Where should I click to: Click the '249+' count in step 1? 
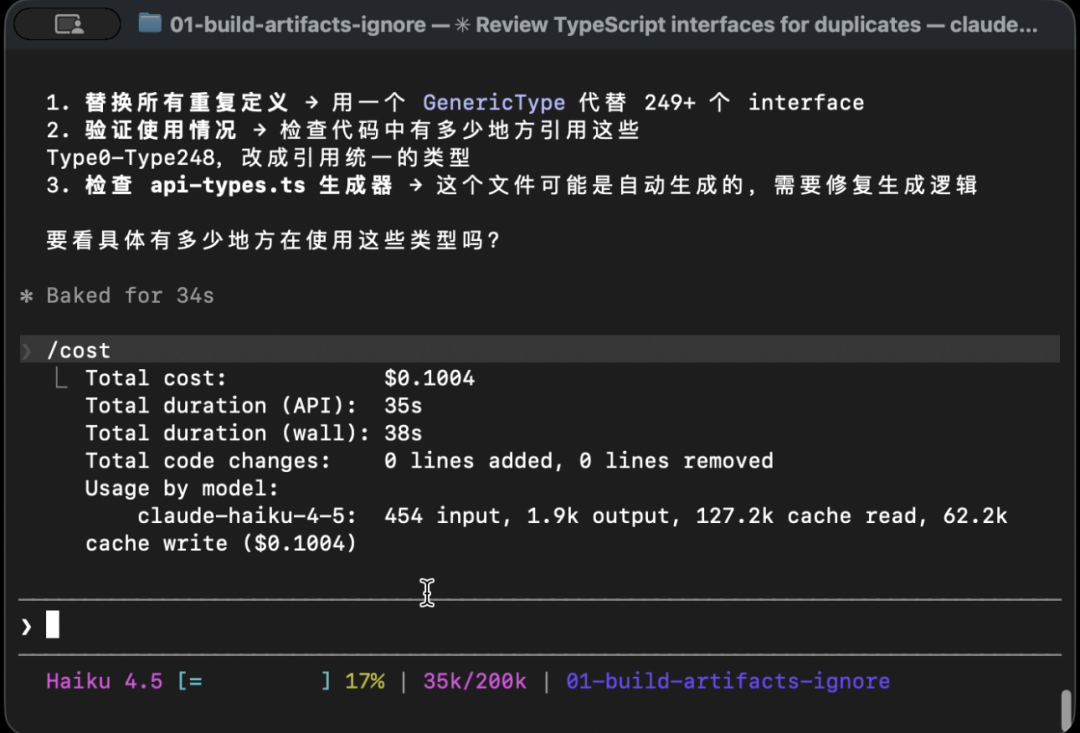tap(669, 103)
